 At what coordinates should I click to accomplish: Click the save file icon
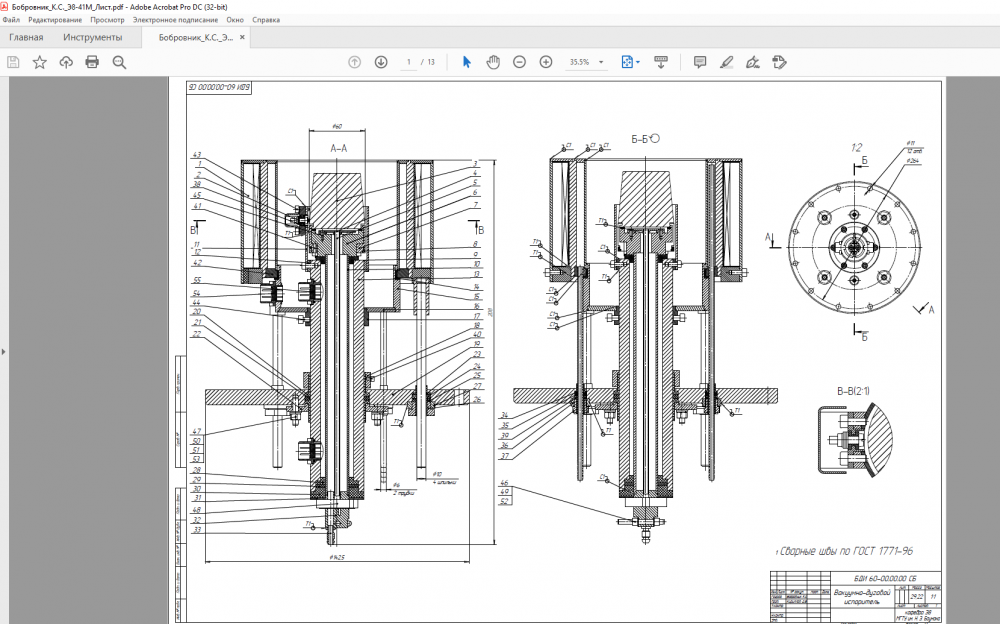13,62
